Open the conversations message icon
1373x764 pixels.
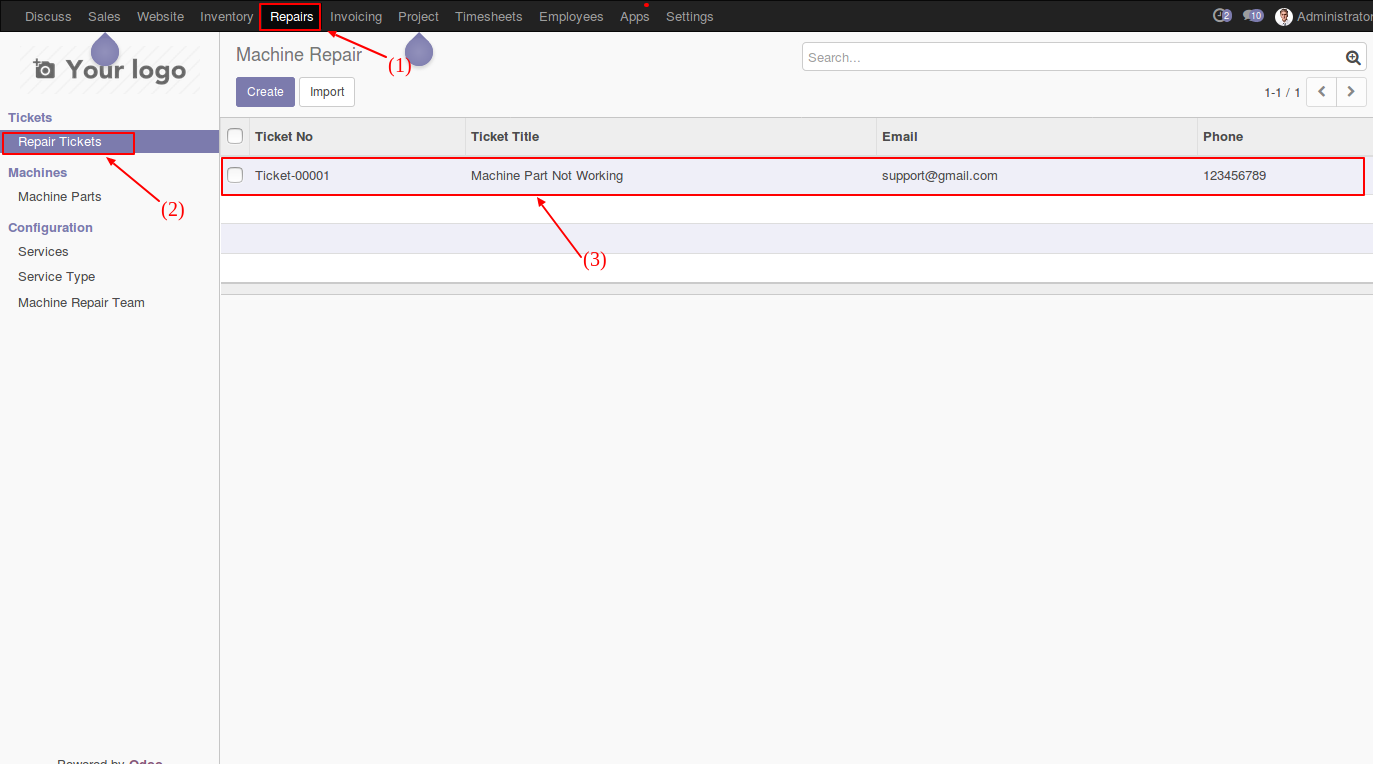(1253, 16)
